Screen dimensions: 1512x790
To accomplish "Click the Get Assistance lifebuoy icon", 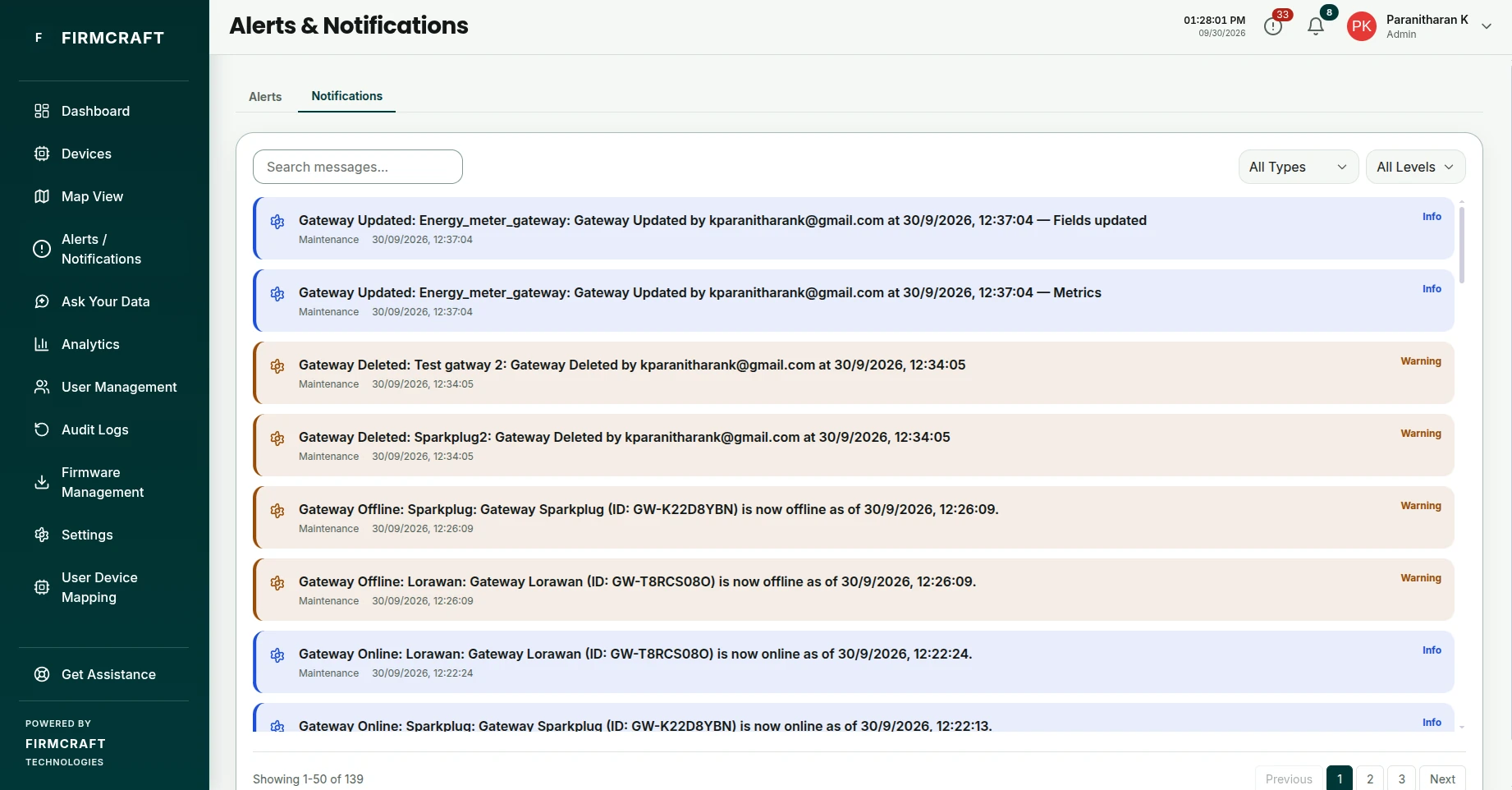I will click(42, 674).
